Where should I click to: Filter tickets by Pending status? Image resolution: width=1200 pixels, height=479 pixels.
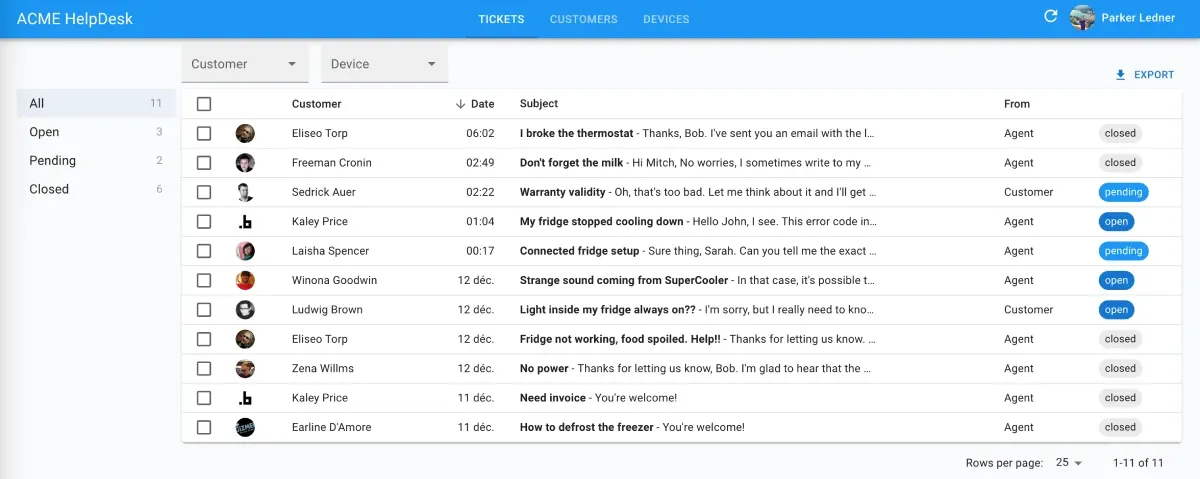point(53,161)
